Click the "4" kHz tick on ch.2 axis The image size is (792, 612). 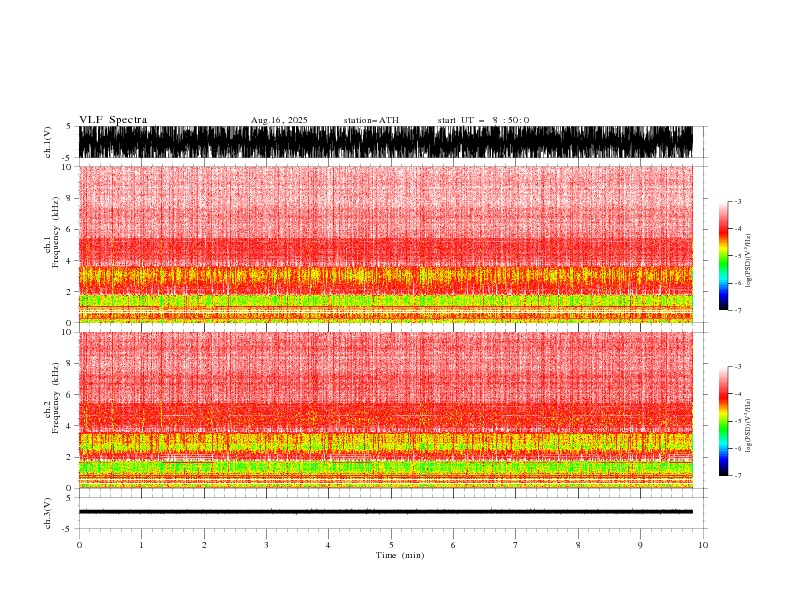(70, 426)
